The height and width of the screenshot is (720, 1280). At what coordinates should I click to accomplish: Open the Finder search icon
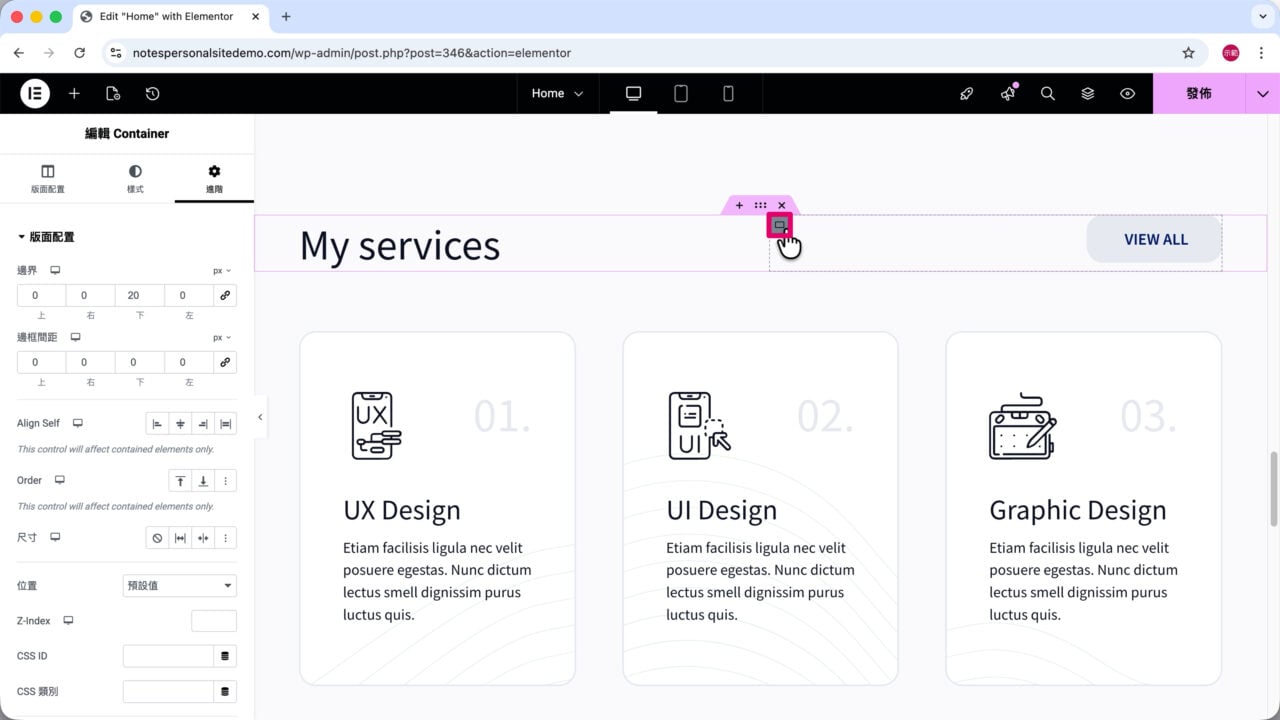[x=1048, y=93]
